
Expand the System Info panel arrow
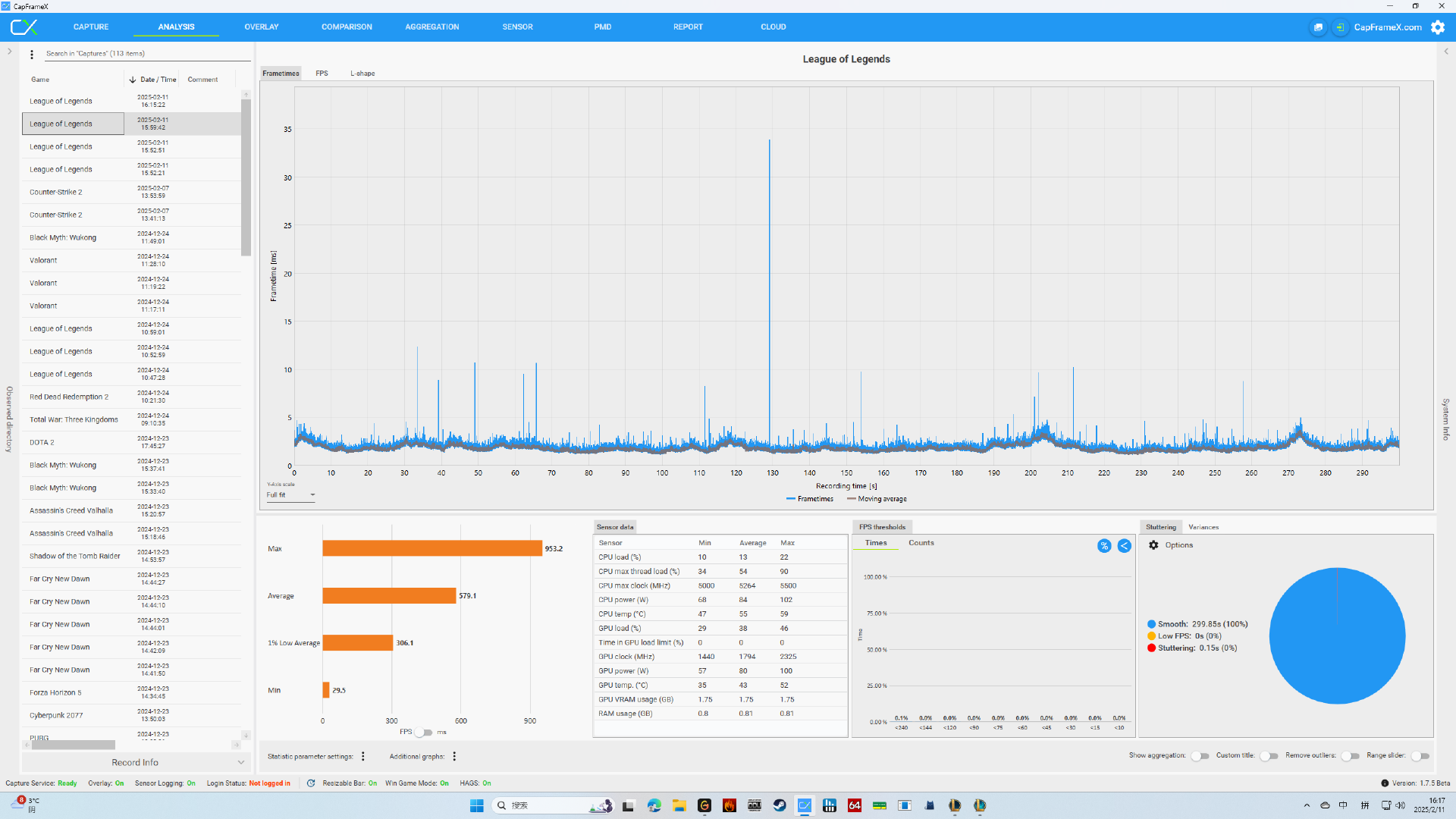pos(1446,52)
